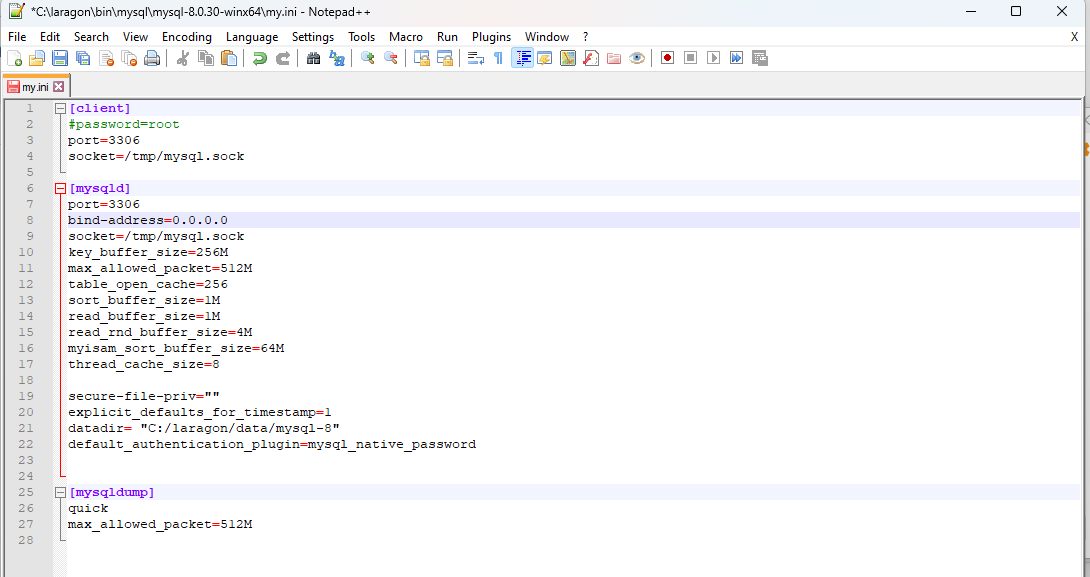
Task: Open the Search menu
Action: [91, 37]
